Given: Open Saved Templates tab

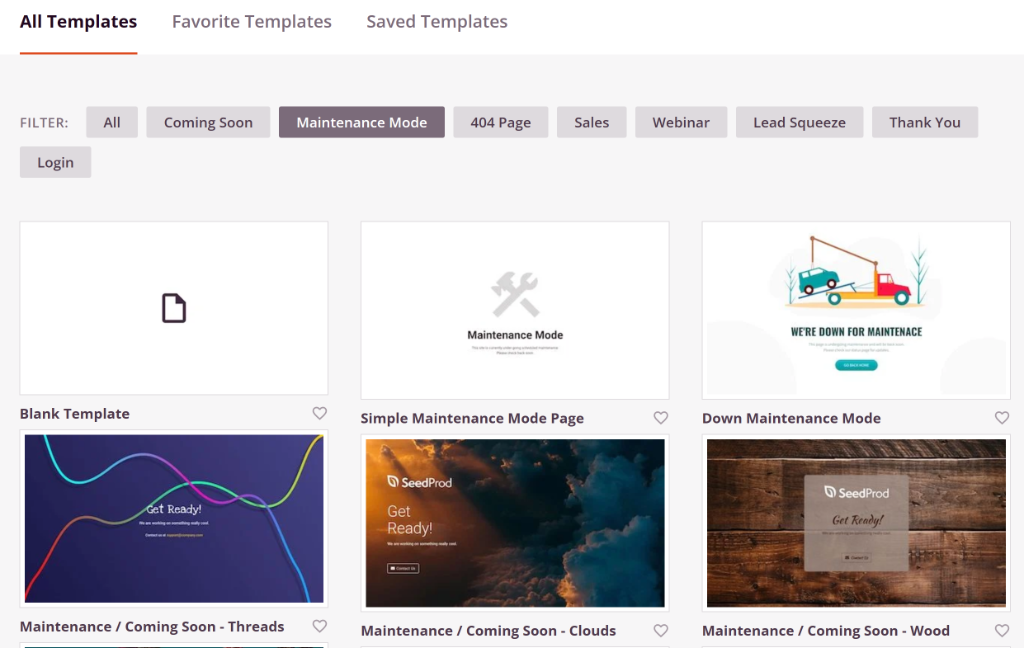Looking at the screenshot, I should click(x=437, y=22).
